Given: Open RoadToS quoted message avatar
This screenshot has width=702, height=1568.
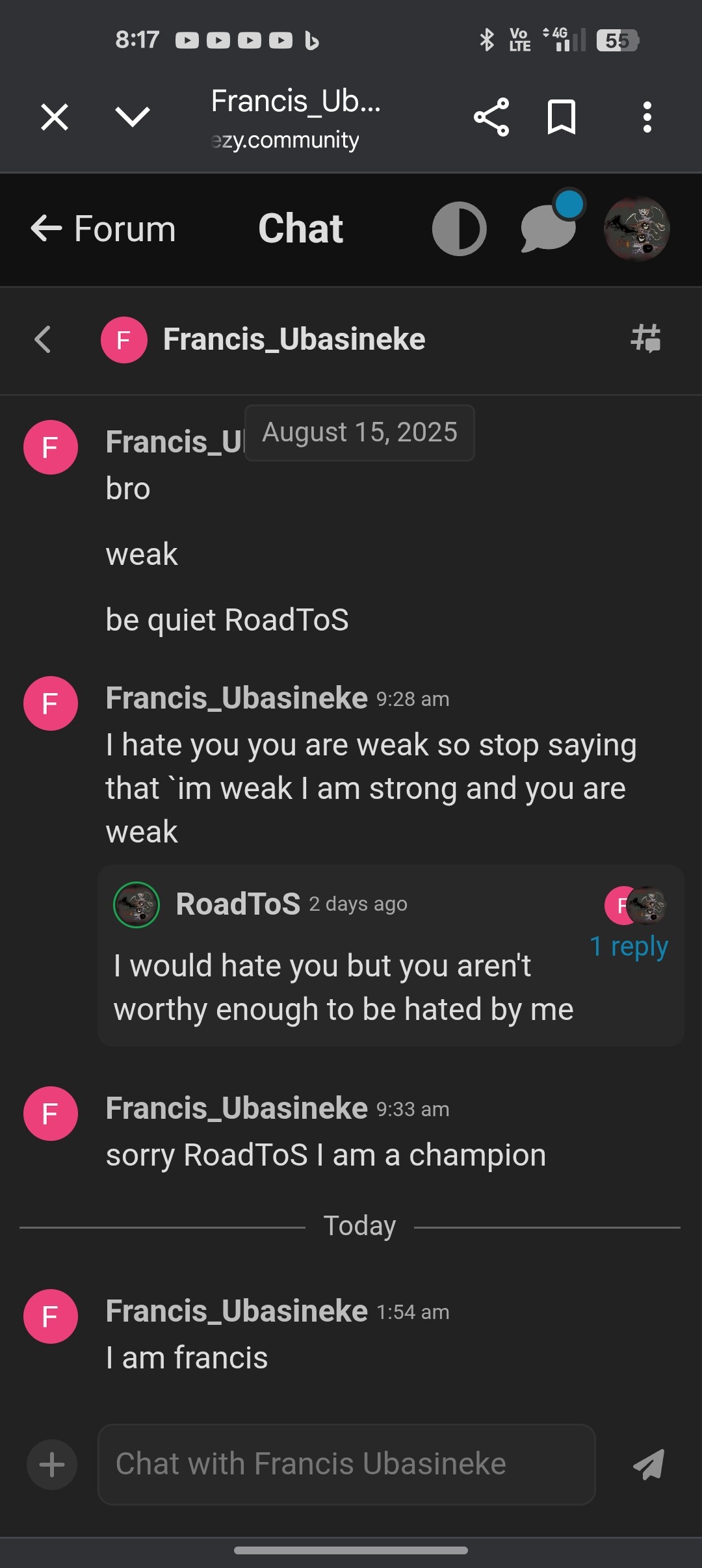Looking at the screenshot, I should click(136, 904).
